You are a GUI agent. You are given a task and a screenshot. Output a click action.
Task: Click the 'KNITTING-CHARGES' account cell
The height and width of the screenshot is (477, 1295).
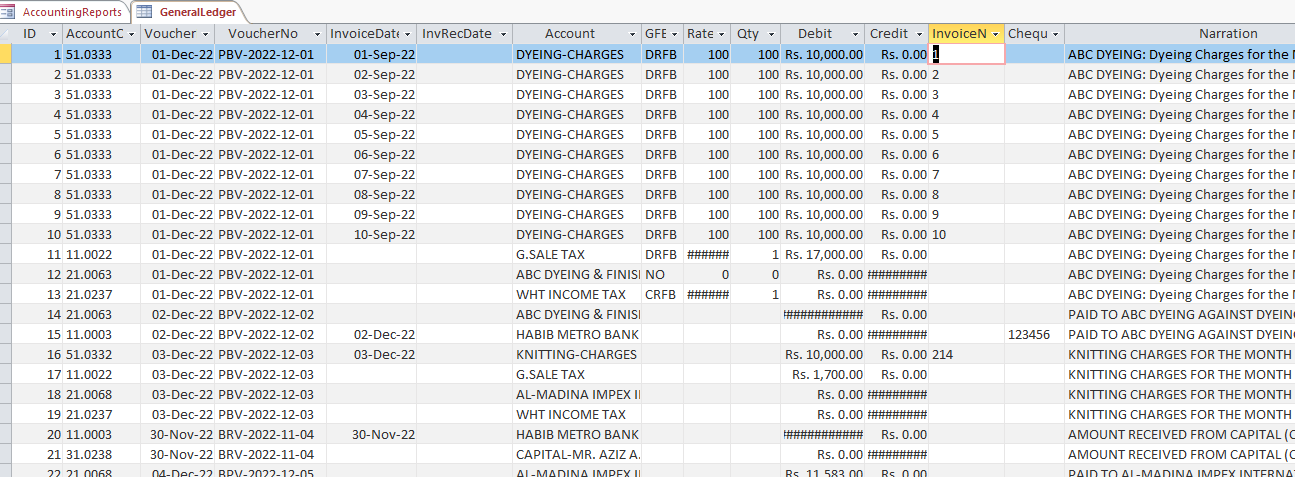[x=577, y=354]
